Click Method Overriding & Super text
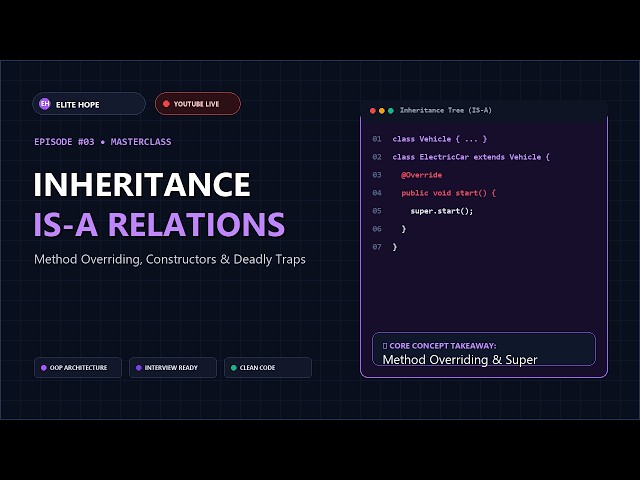This screenshot has height=480, width=640. click(x=460, y=360)
